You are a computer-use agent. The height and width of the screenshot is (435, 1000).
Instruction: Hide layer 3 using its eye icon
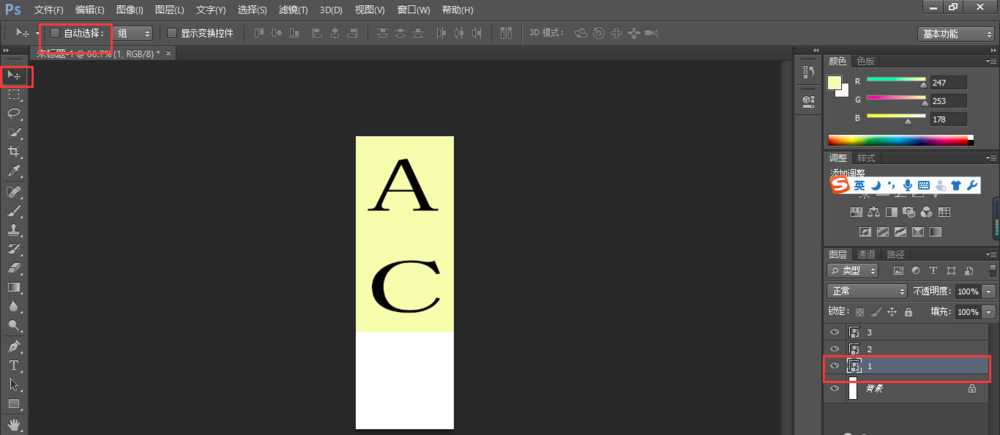click(836, 332)
